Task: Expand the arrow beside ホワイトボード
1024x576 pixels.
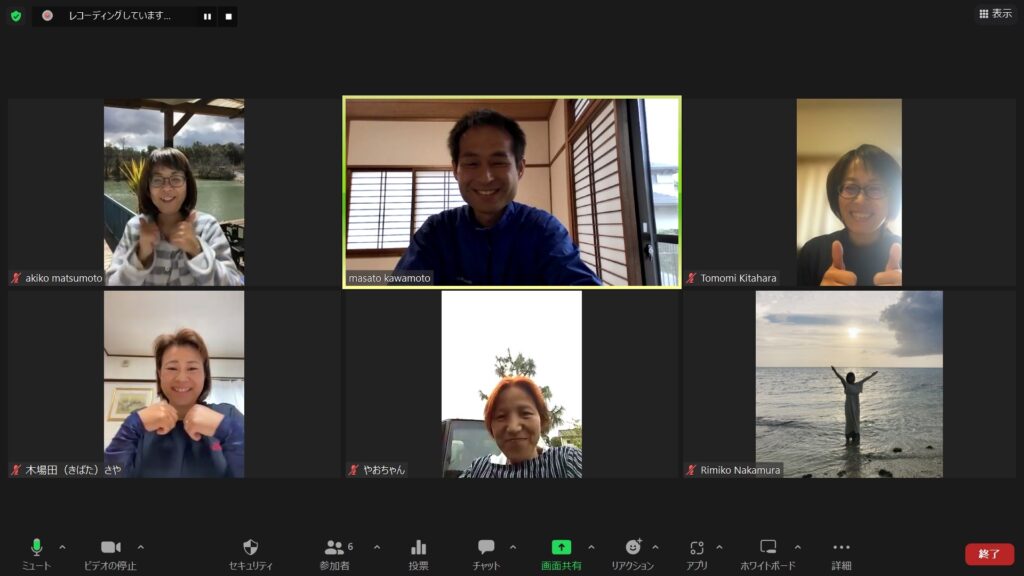Action: (x=797, y=547)
